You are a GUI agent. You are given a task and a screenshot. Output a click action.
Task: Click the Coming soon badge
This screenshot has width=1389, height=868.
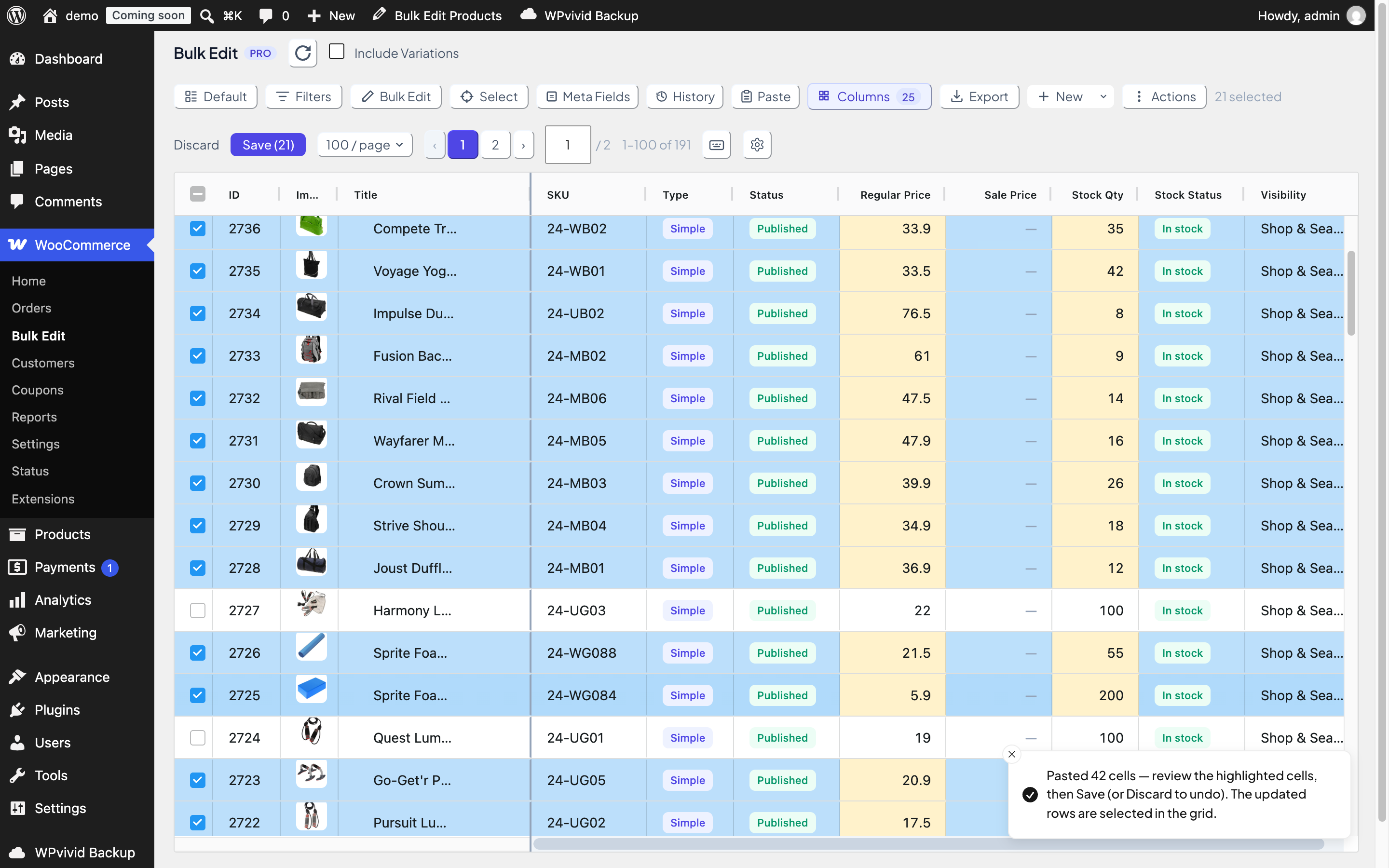(148, 15)
